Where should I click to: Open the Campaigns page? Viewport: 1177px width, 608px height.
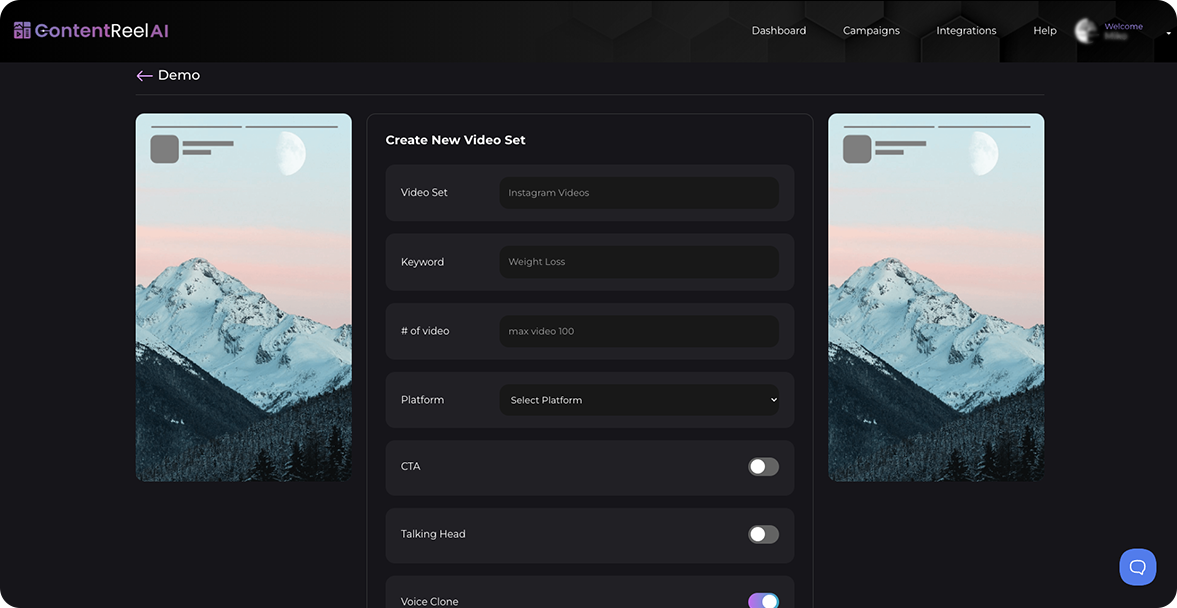tap(870, 30)
